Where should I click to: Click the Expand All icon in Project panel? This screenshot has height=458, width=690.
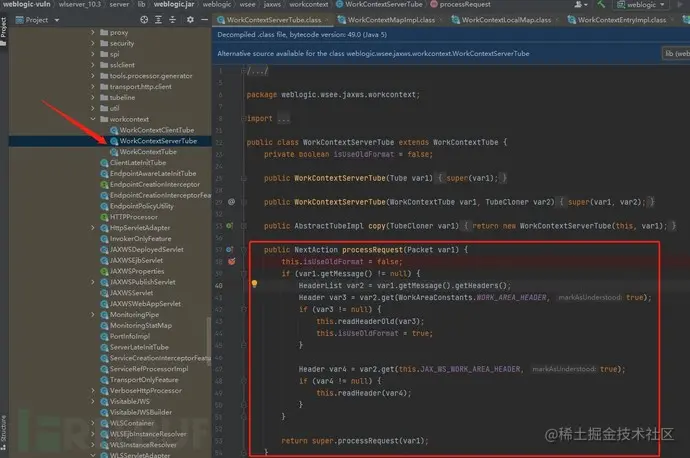[158, 20]
